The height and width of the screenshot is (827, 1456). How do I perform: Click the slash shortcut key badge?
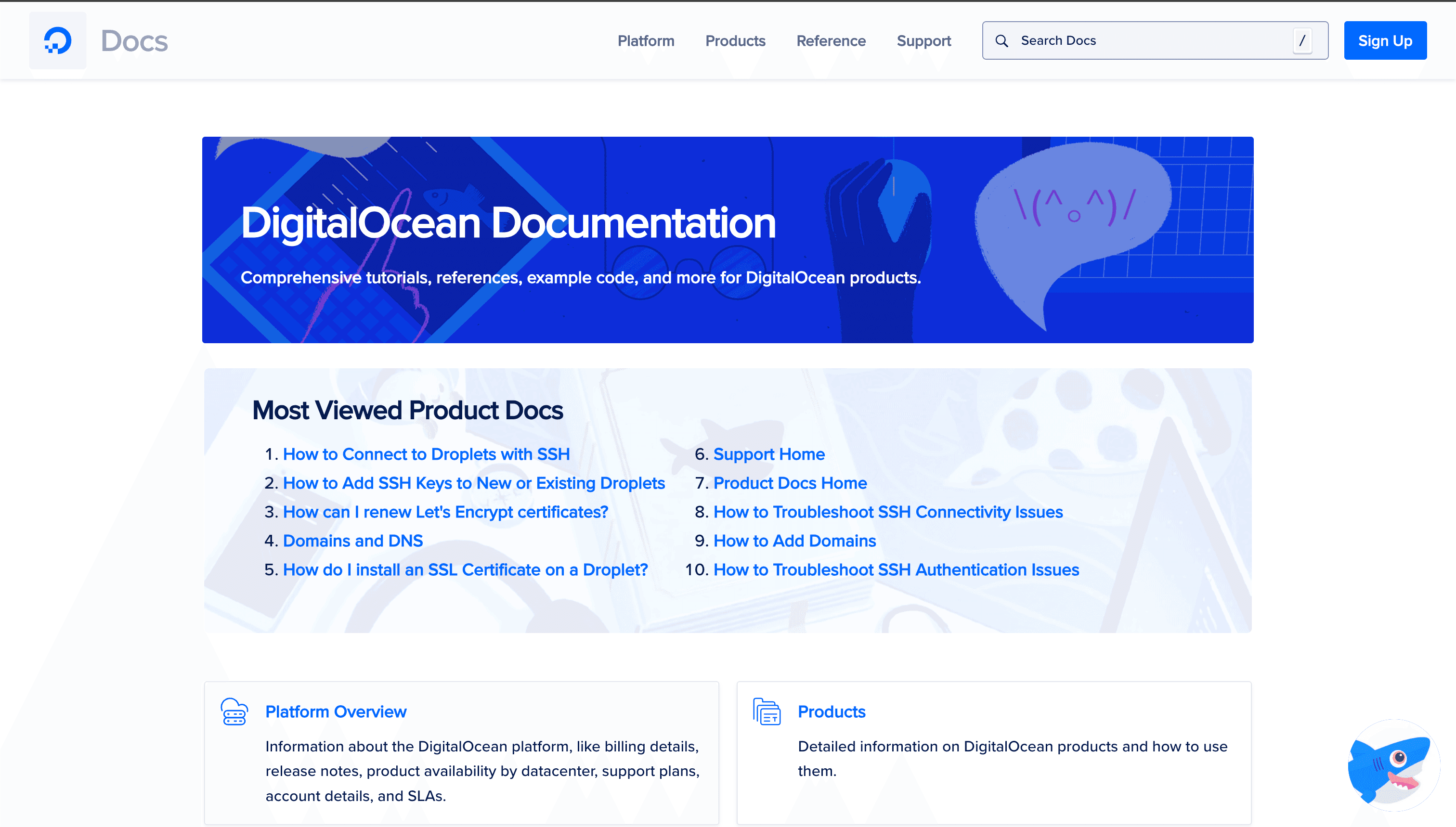click(x=1302, y=41)
